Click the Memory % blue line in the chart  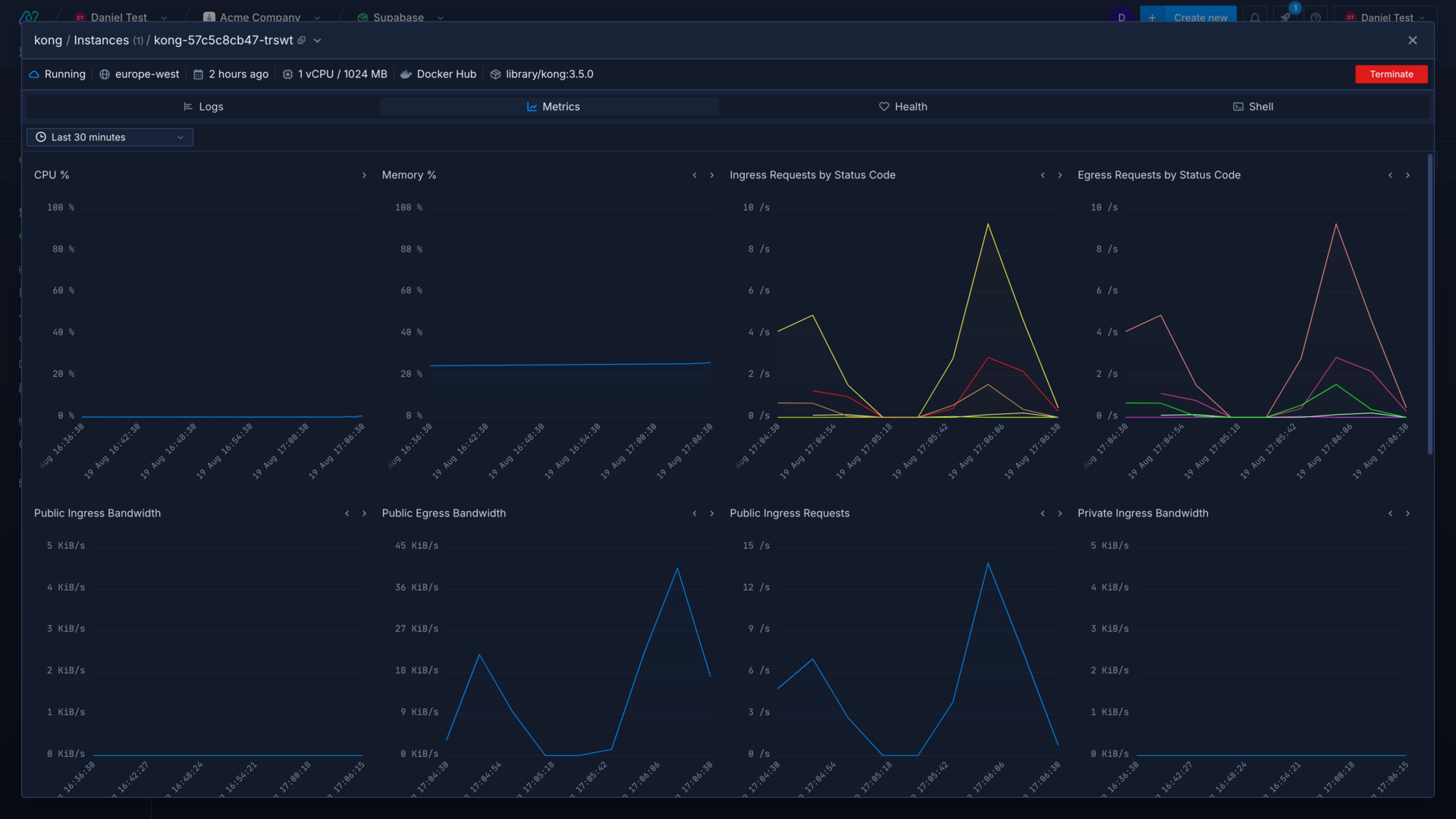coord(570,365)
